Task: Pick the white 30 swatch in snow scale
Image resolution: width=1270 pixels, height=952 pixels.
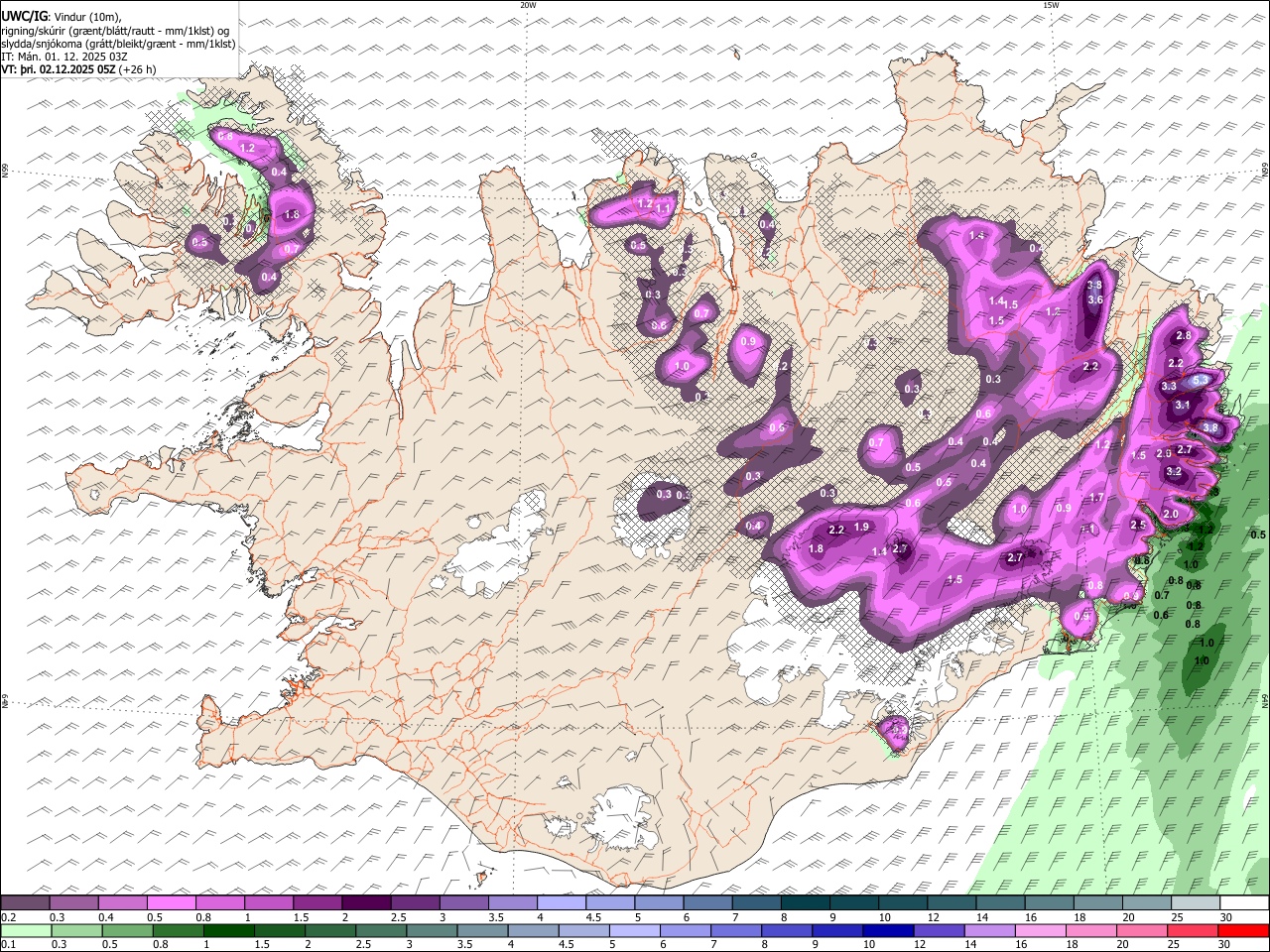Action: (x=1244, y=903)
